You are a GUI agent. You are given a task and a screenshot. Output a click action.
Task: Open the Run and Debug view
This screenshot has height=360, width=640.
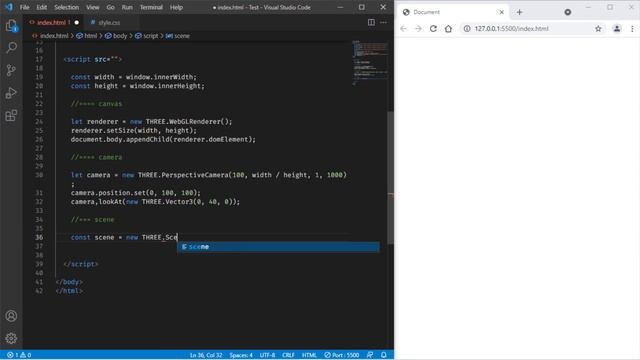[x=11, y=93]
